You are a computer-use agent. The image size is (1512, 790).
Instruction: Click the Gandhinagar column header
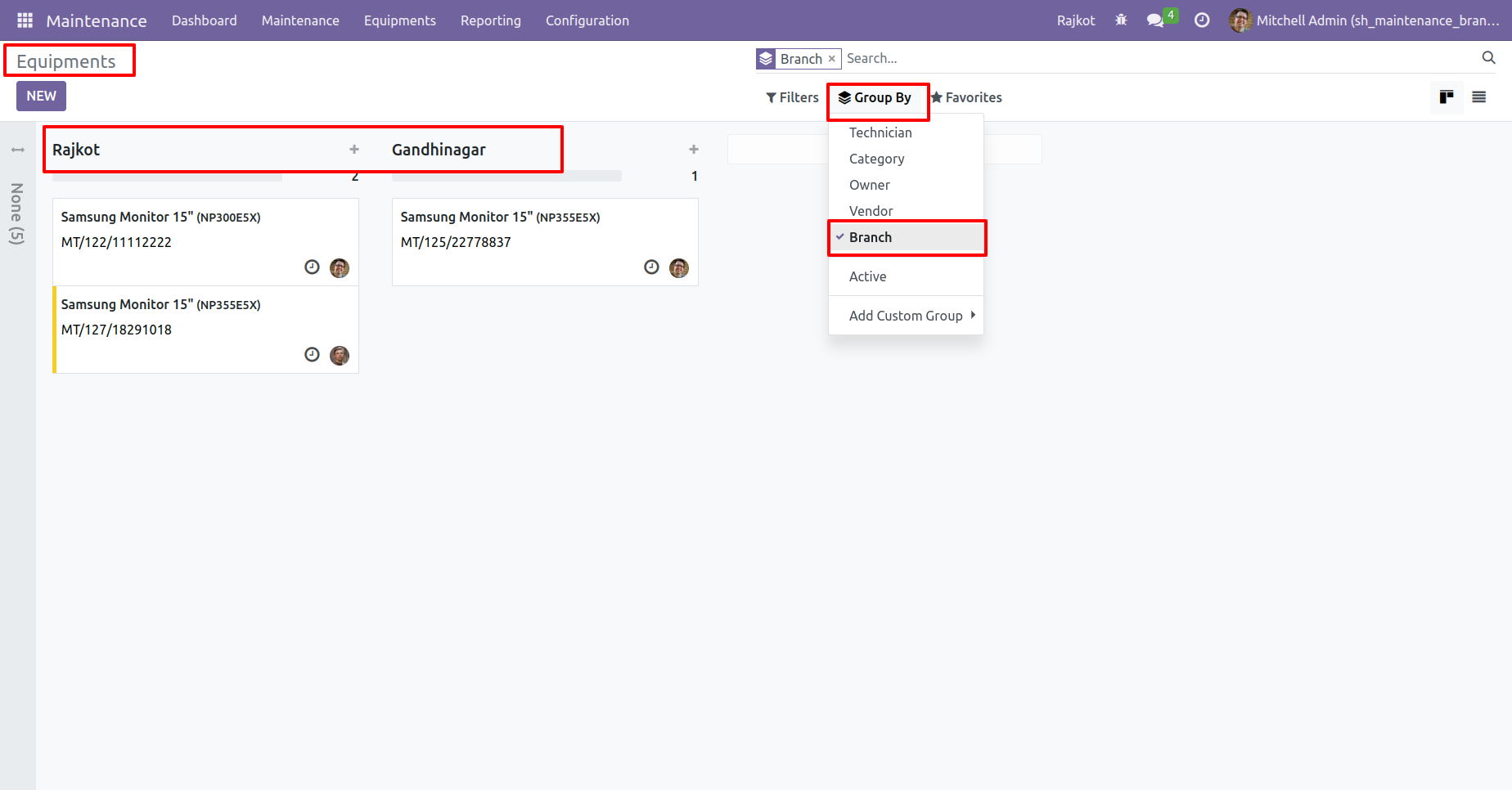coord(439,150)
